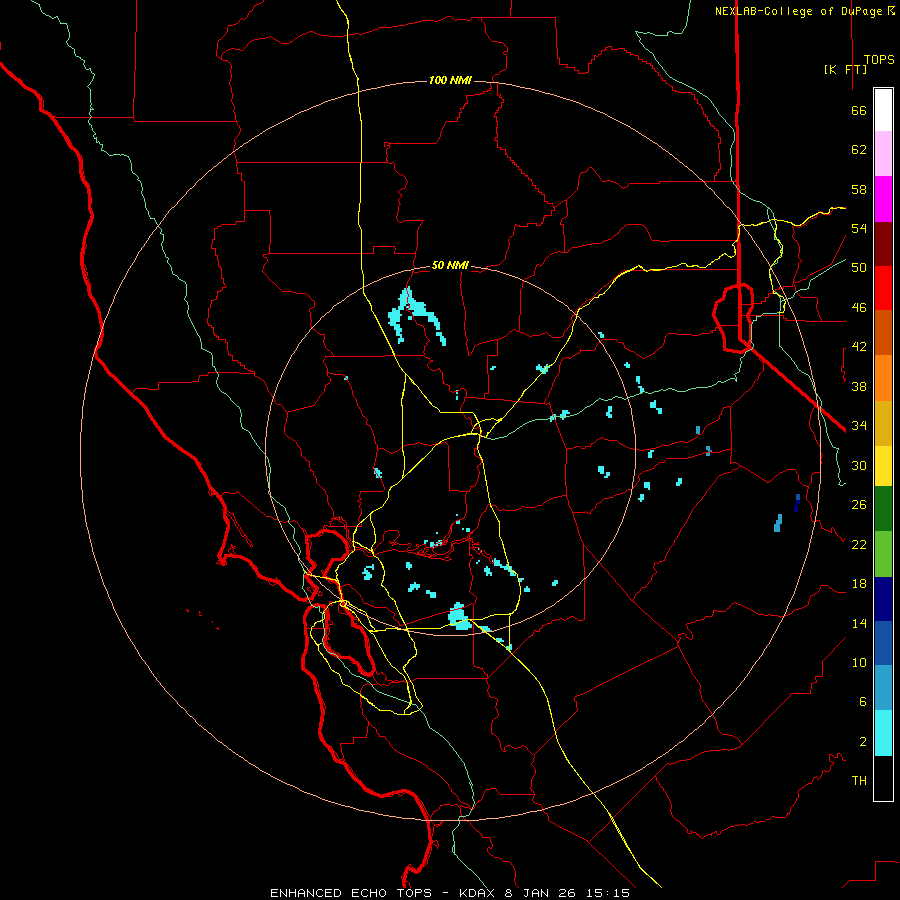Click the '30' legend value
The image size is (900, 900).
coord(859,465)
